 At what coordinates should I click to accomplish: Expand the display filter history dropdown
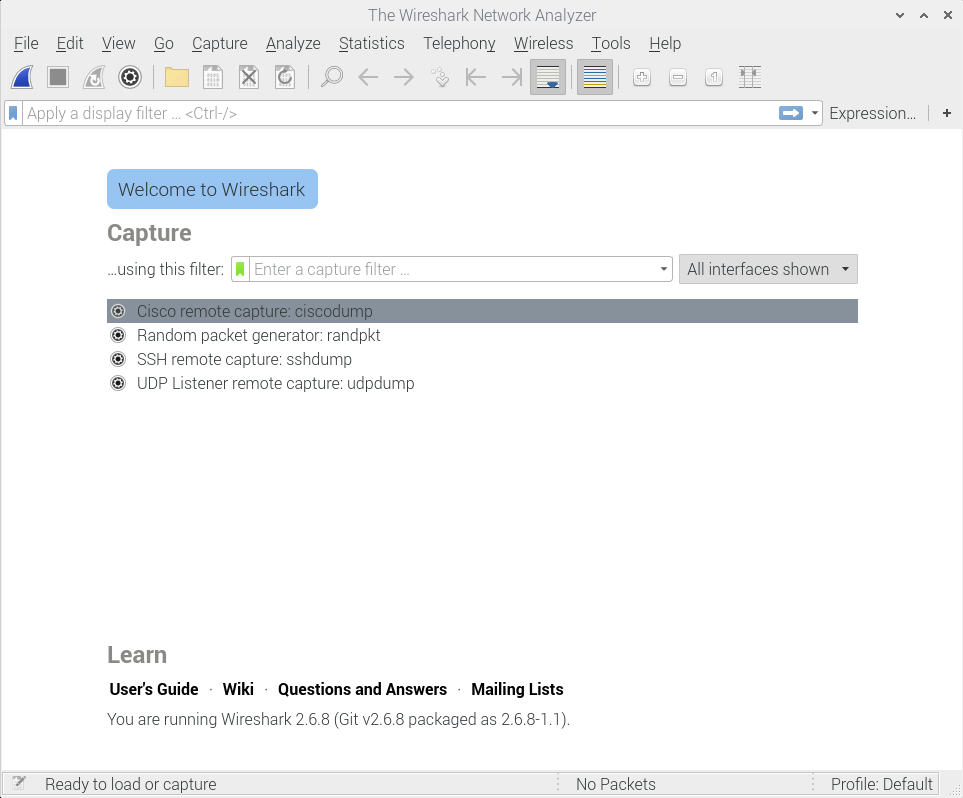coord(814,113)
